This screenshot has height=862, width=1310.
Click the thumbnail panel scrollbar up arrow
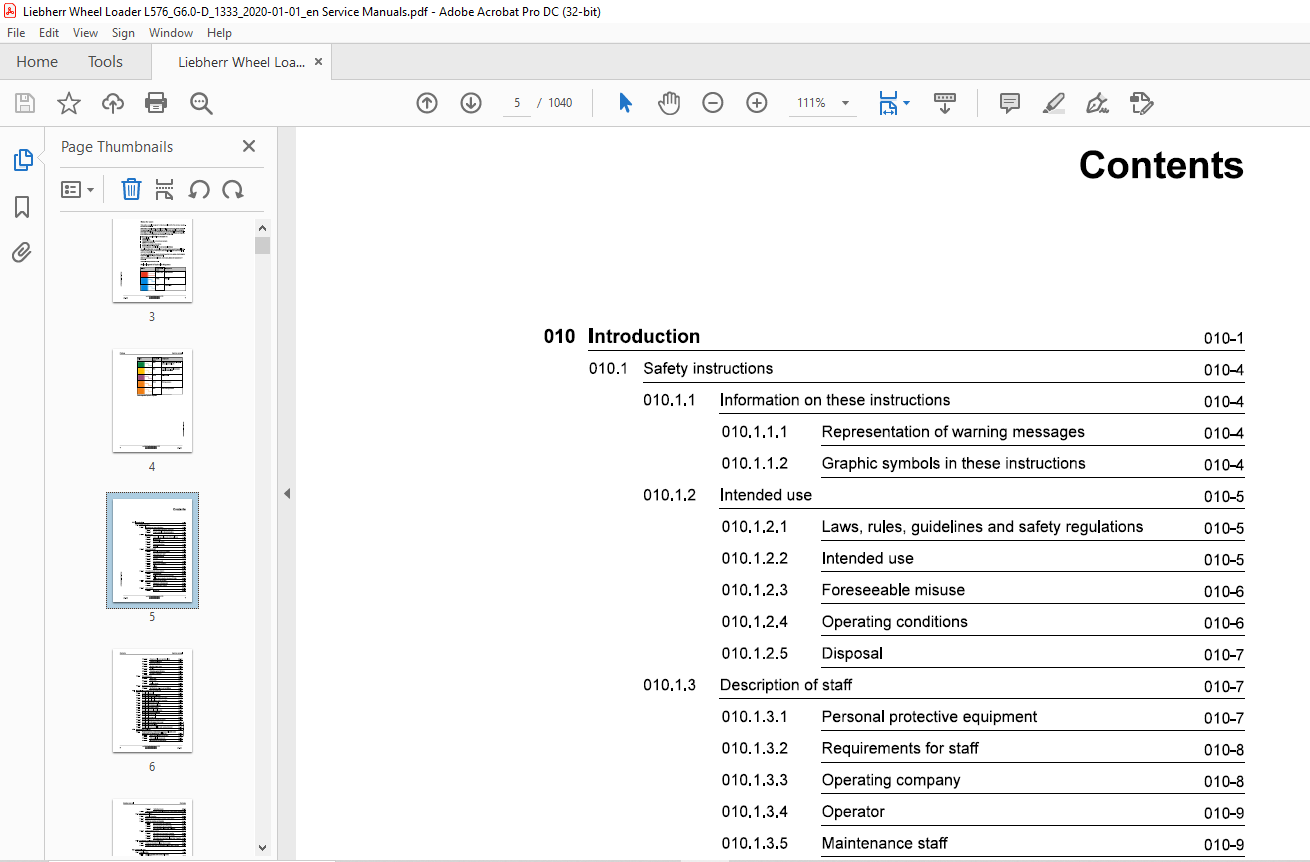pos(262,228)
